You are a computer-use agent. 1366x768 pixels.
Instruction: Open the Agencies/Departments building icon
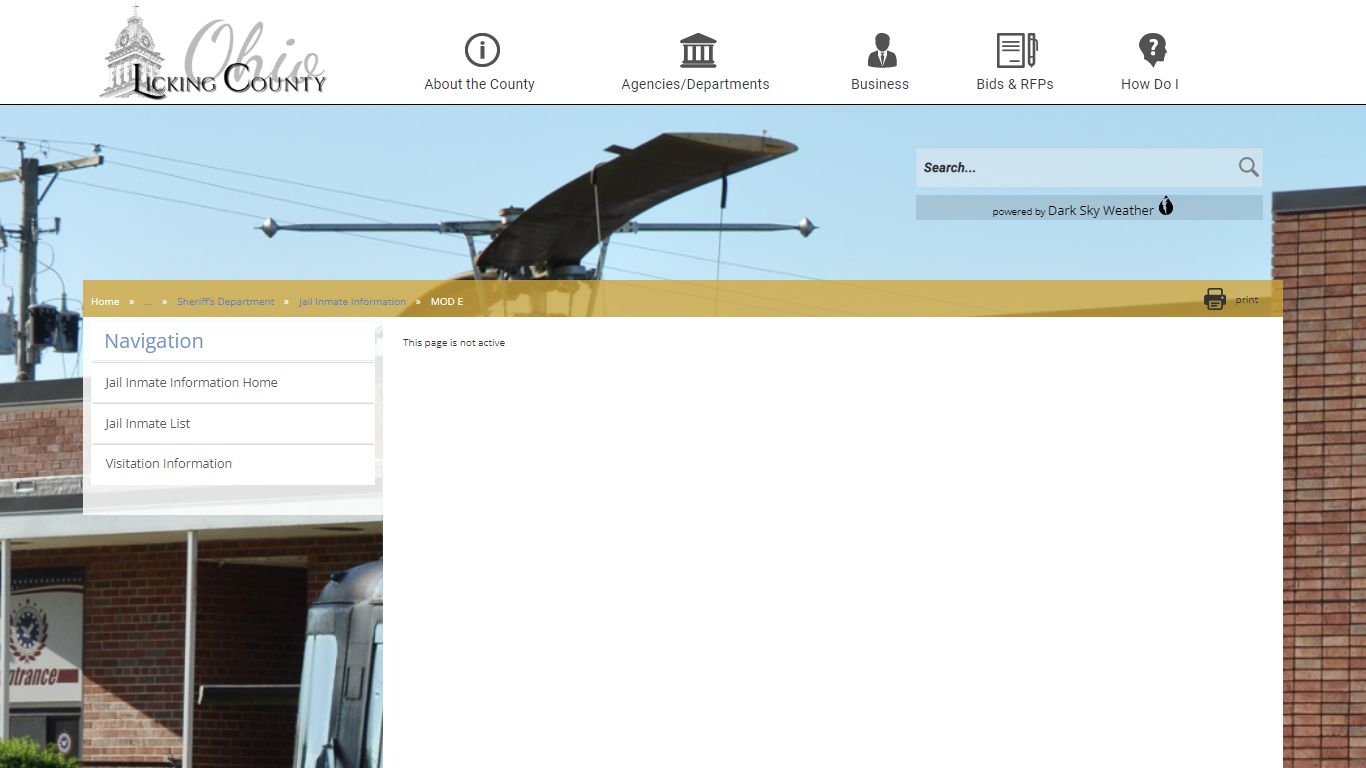click(x=697, y=50)
